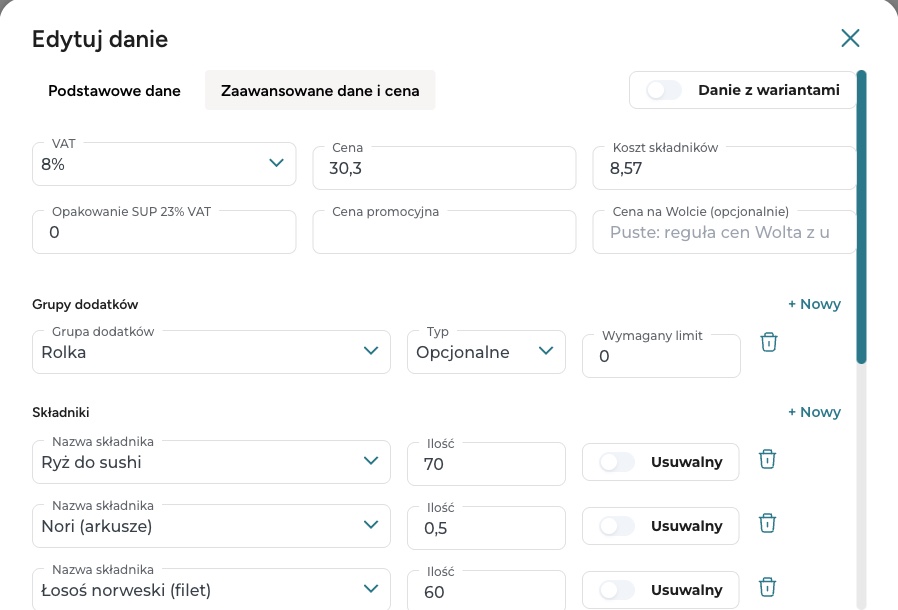This screenshot has width=898, height=610.
Task: Click the Składniki section heading
Action: [x=61, y=412]
